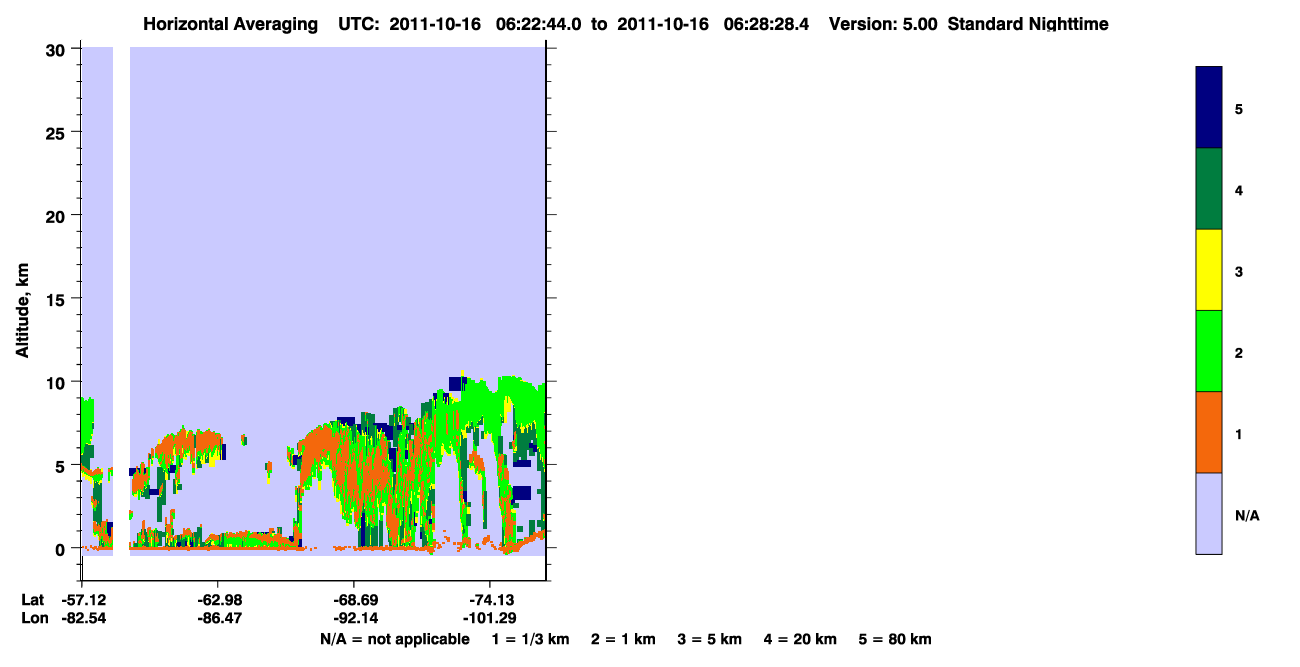
Task: Click the latitude value '-57.12'
Action: pyautogui.click(x=82, y=600)
